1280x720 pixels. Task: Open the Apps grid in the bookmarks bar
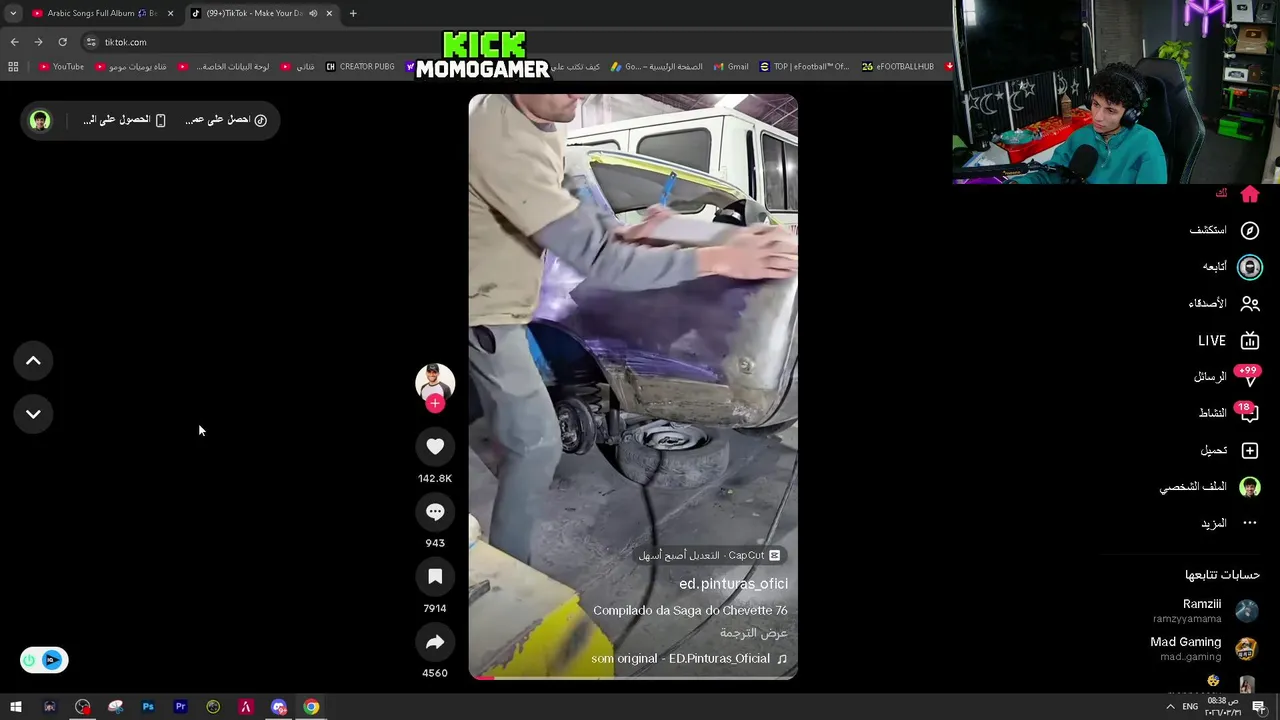point(13,67)
